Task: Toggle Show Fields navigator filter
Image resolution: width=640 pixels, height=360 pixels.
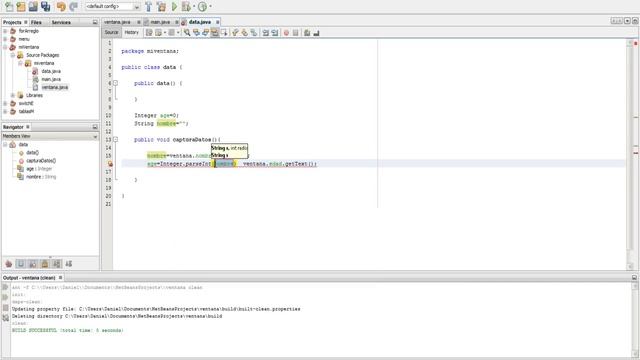Action: 21,264
